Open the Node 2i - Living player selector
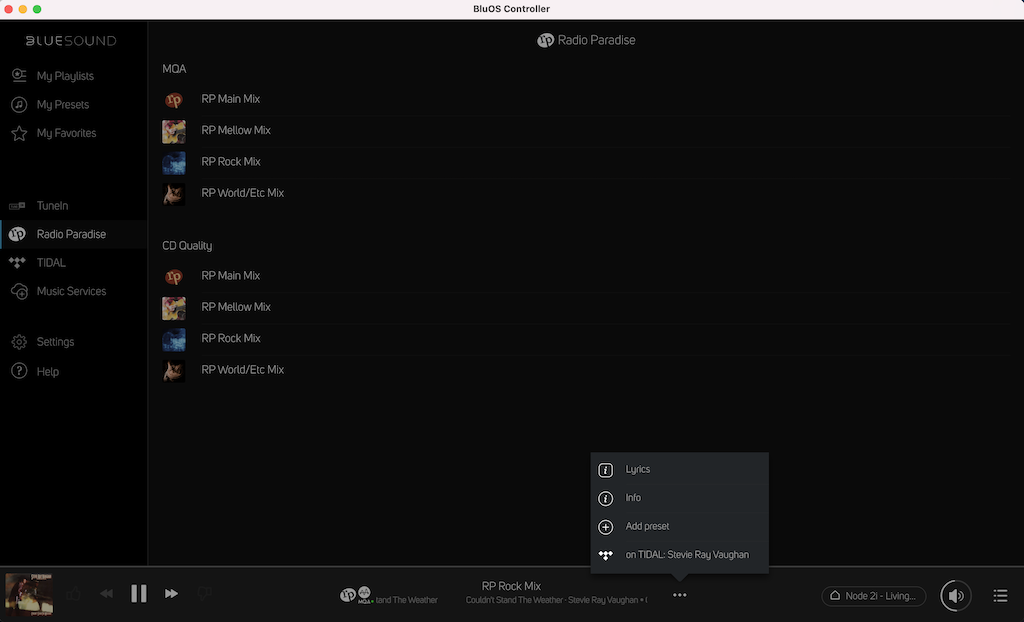 (x=873, y=596)
